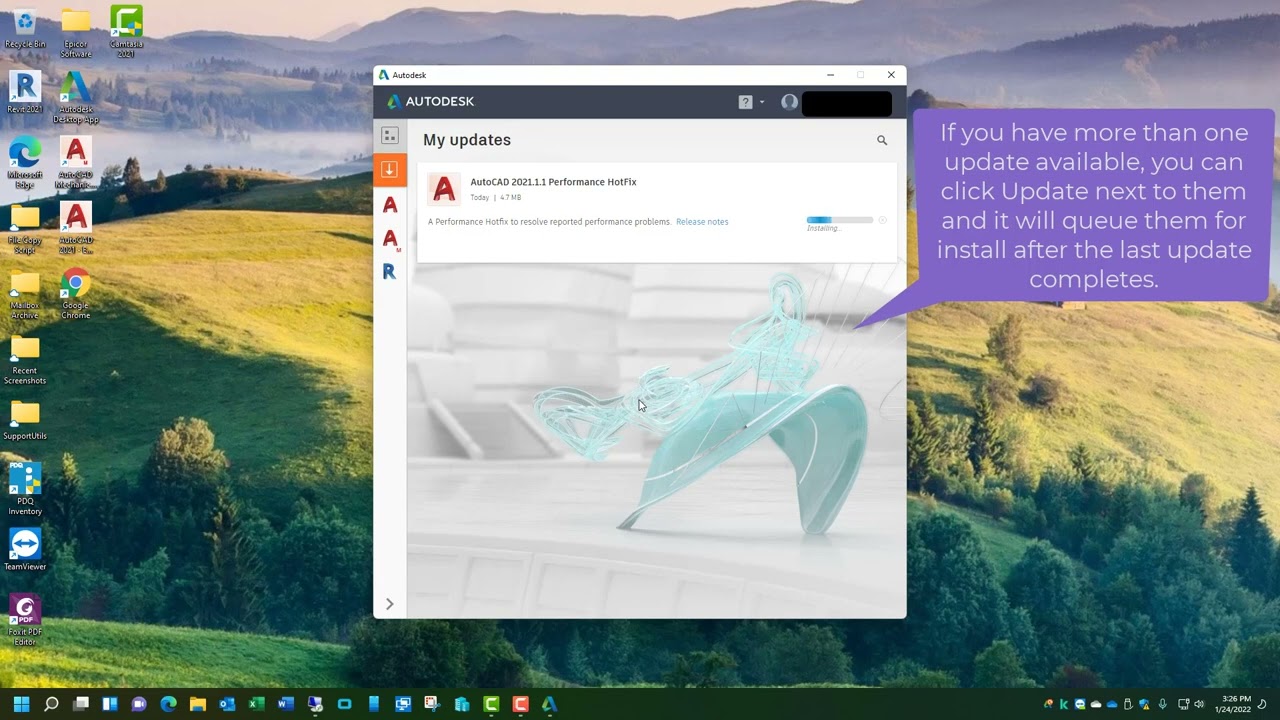Click the AutoCAD HotFix product thumbnail
This screenshot has height=720, width=1280.
coord(444,190)
